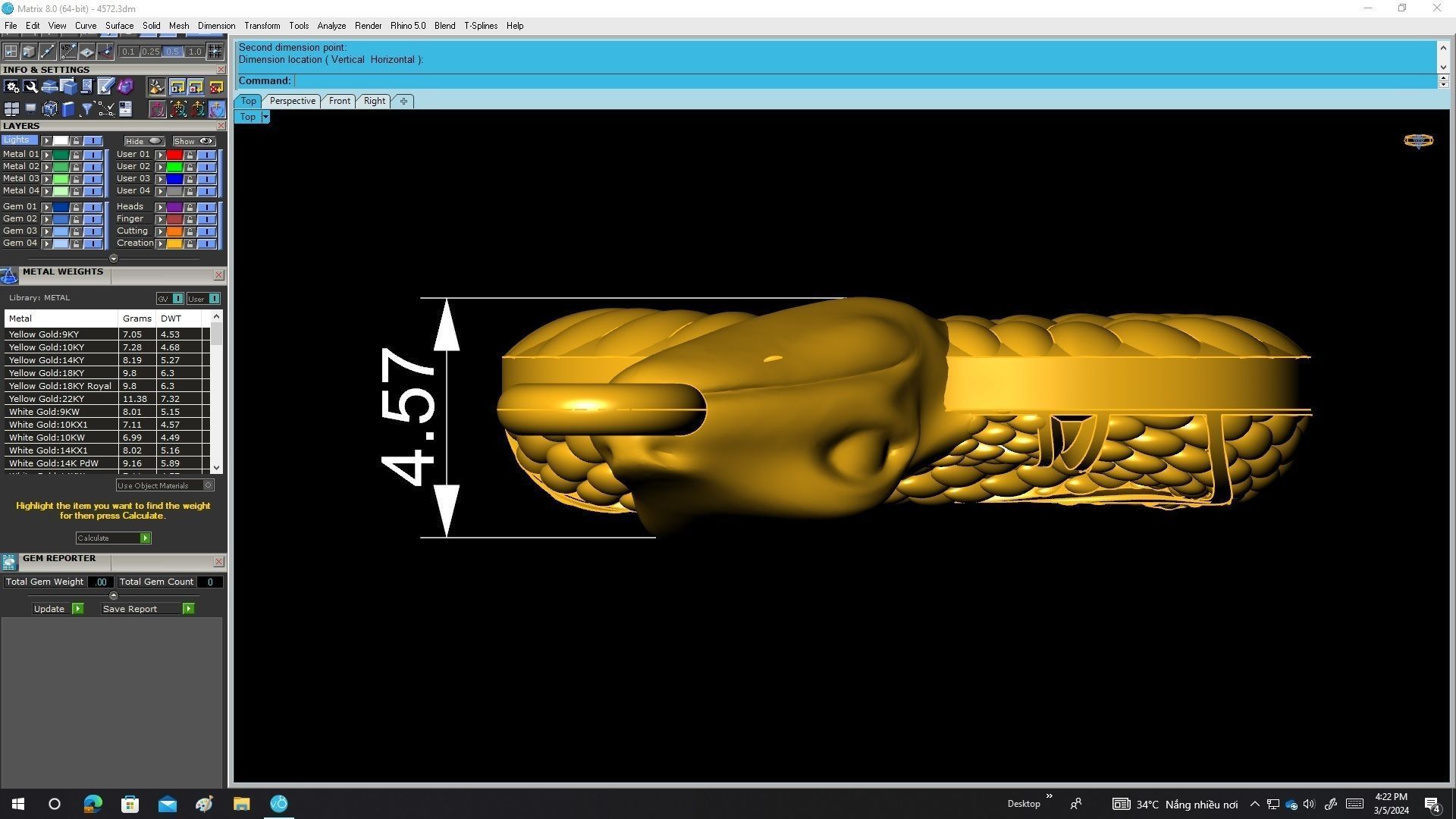Click the Cutting layer orange swatch

tap(174, 231)
